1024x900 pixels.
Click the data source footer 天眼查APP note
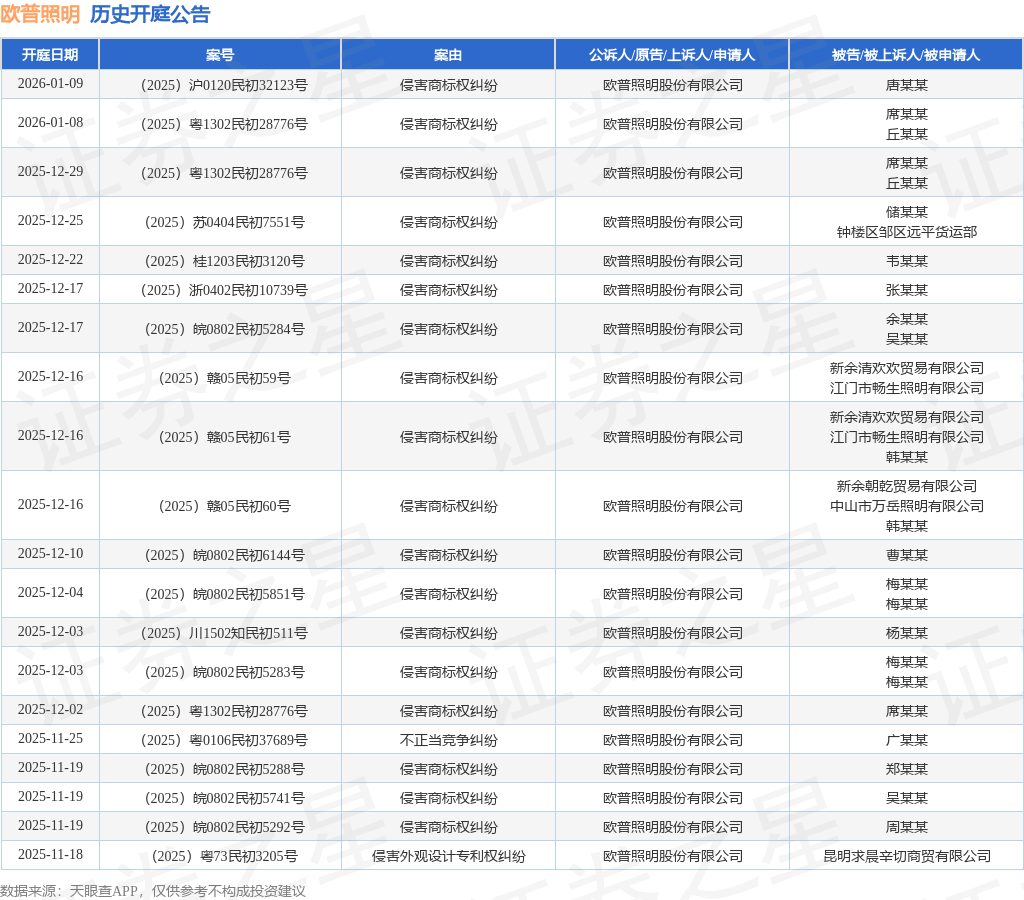point(153,891)
